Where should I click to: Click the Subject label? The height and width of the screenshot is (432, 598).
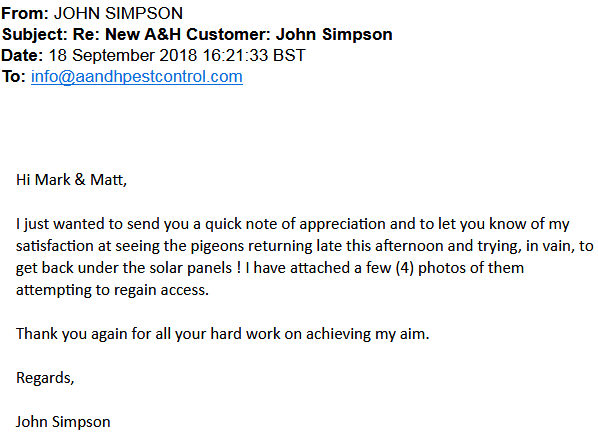35,34
